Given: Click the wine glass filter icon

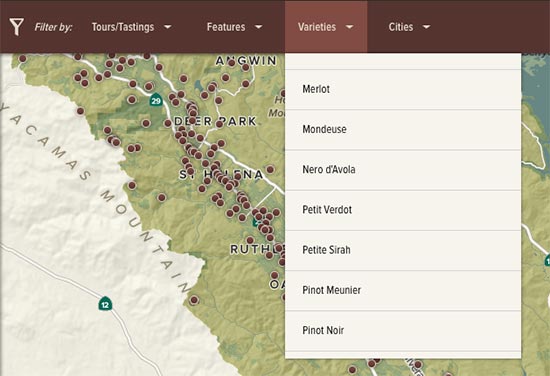Looking at the screenshot, I should [x=16, y=27].
